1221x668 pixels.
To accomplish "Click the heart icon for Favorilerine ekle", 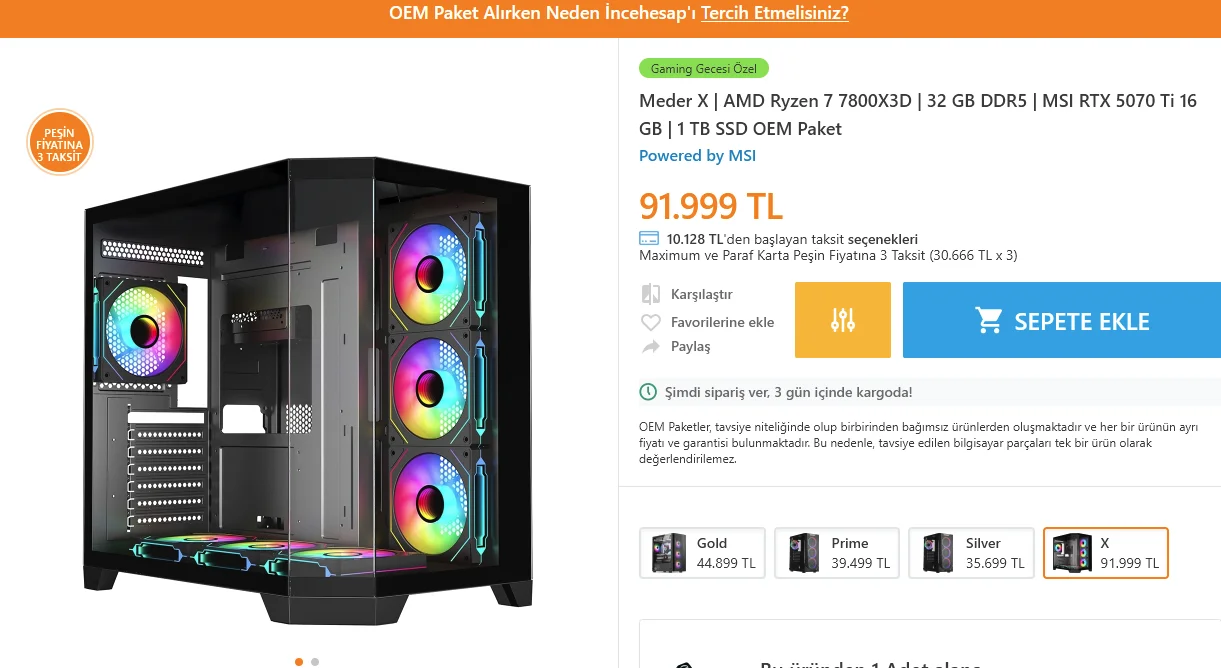I will tap(651, 322).
